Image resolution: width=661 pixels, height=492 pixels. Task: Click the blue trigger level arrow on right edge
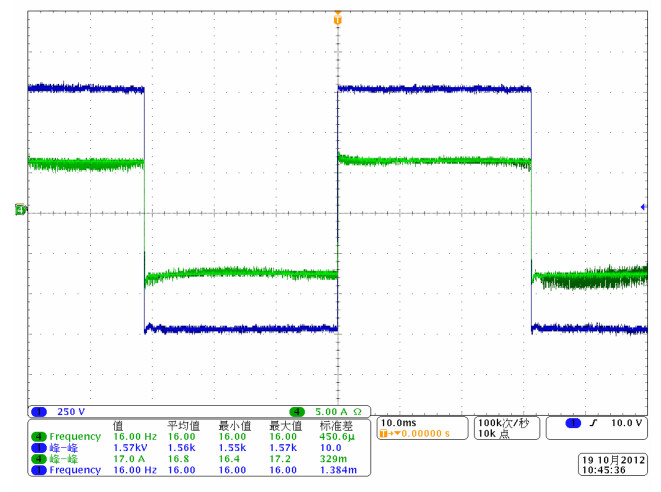coord(642,207)
